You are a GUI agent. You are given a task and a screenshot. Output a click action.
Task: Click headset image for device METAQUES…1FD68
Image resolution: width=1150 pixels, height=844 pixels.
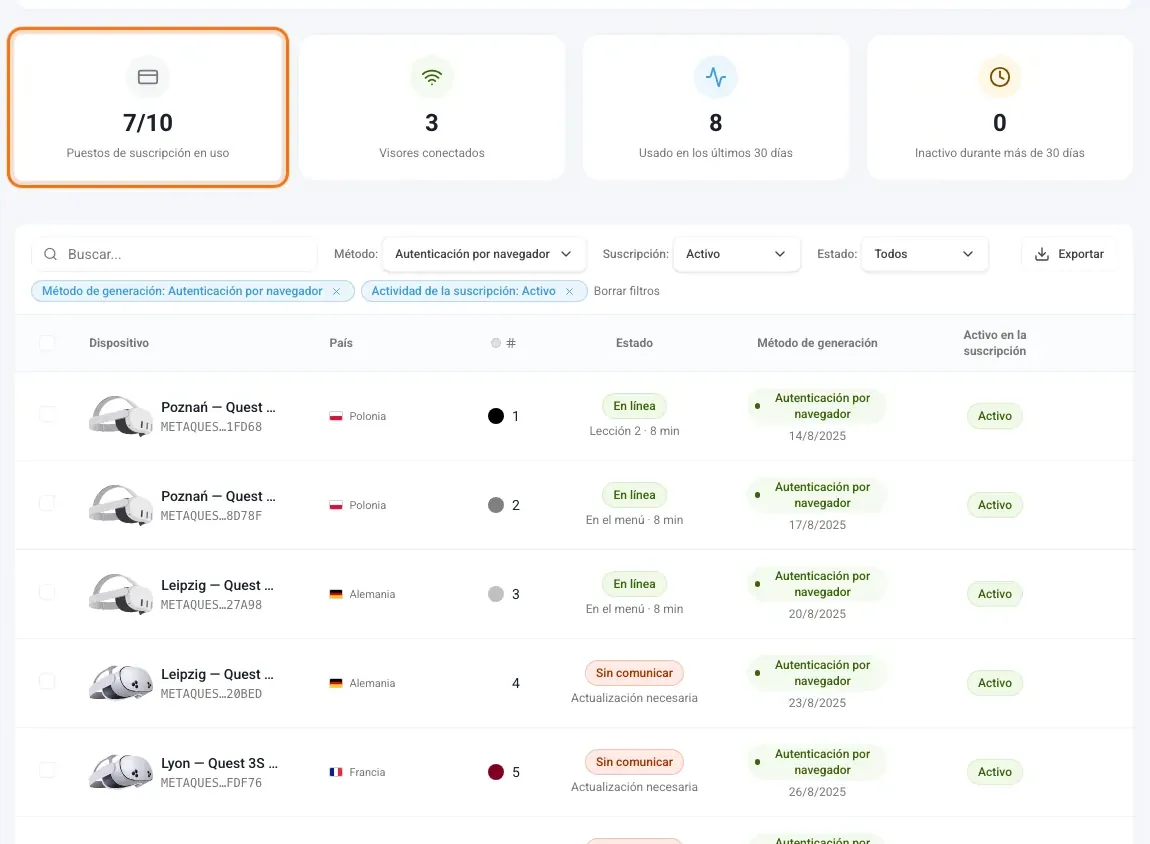pyautogui.click(x=121, y=416)
